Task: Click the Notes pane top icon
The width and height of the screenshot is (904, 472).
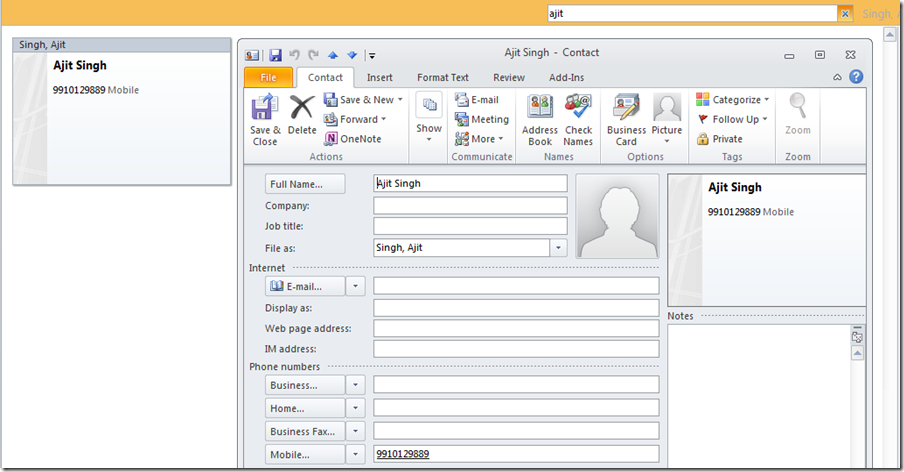Action: click(857, 337)
